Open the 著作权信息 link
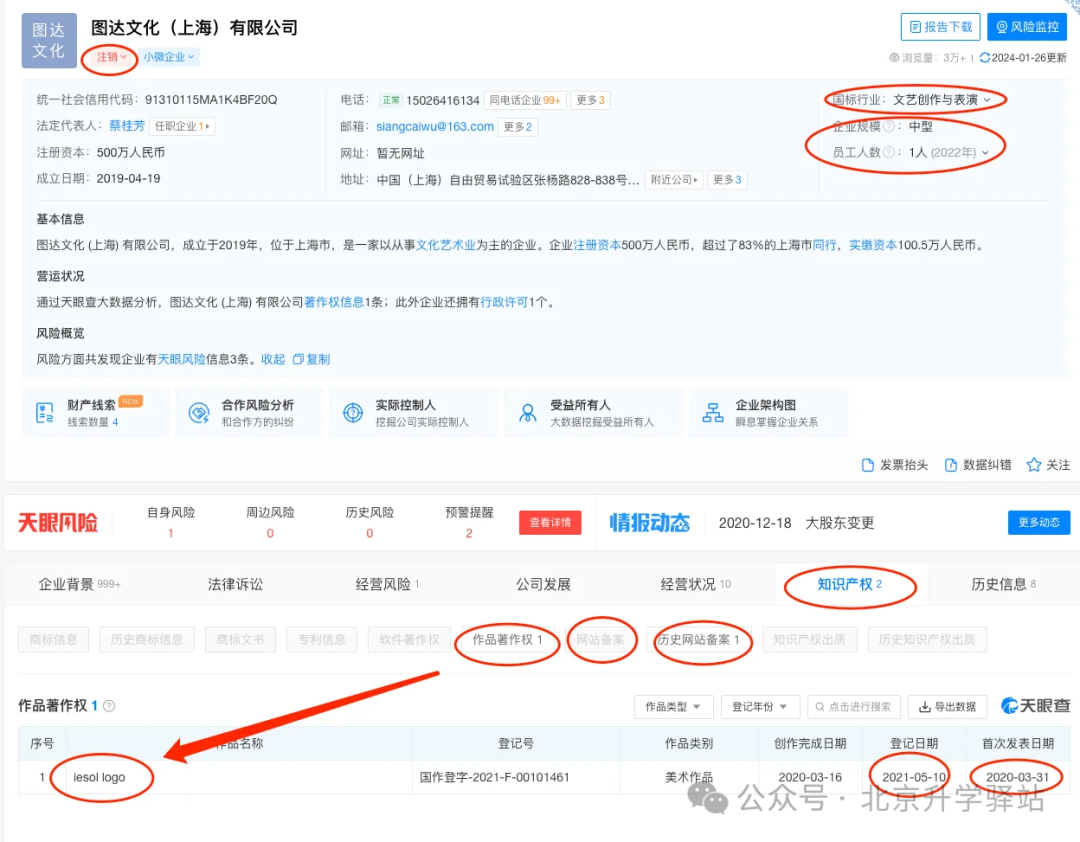The height and width of the screenshot is (842, 1080). 334,302
